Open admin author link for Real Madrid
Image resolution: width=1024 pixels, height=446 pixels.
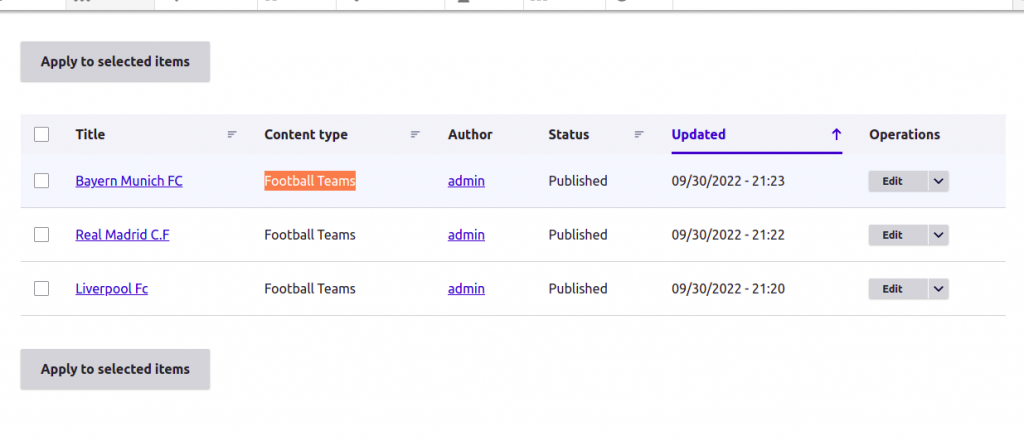[466, 234]
